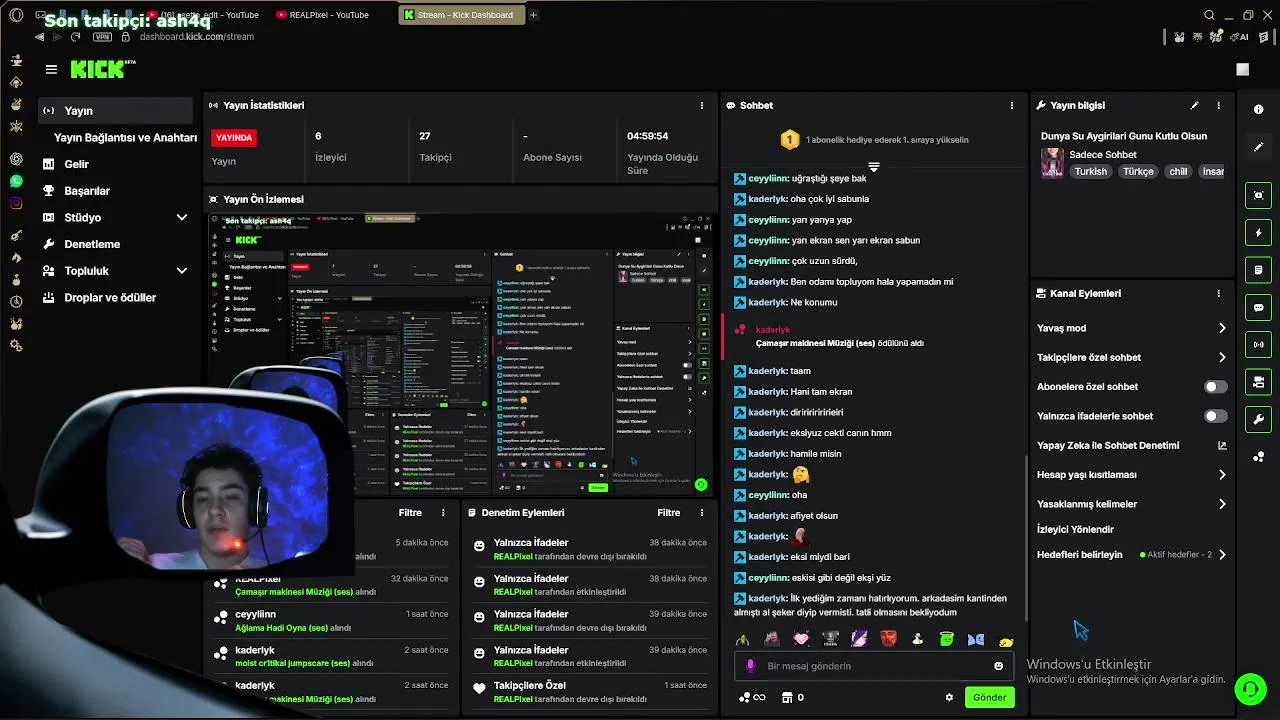Open Hedefleri belirleyin active goals

[1132, 555]
